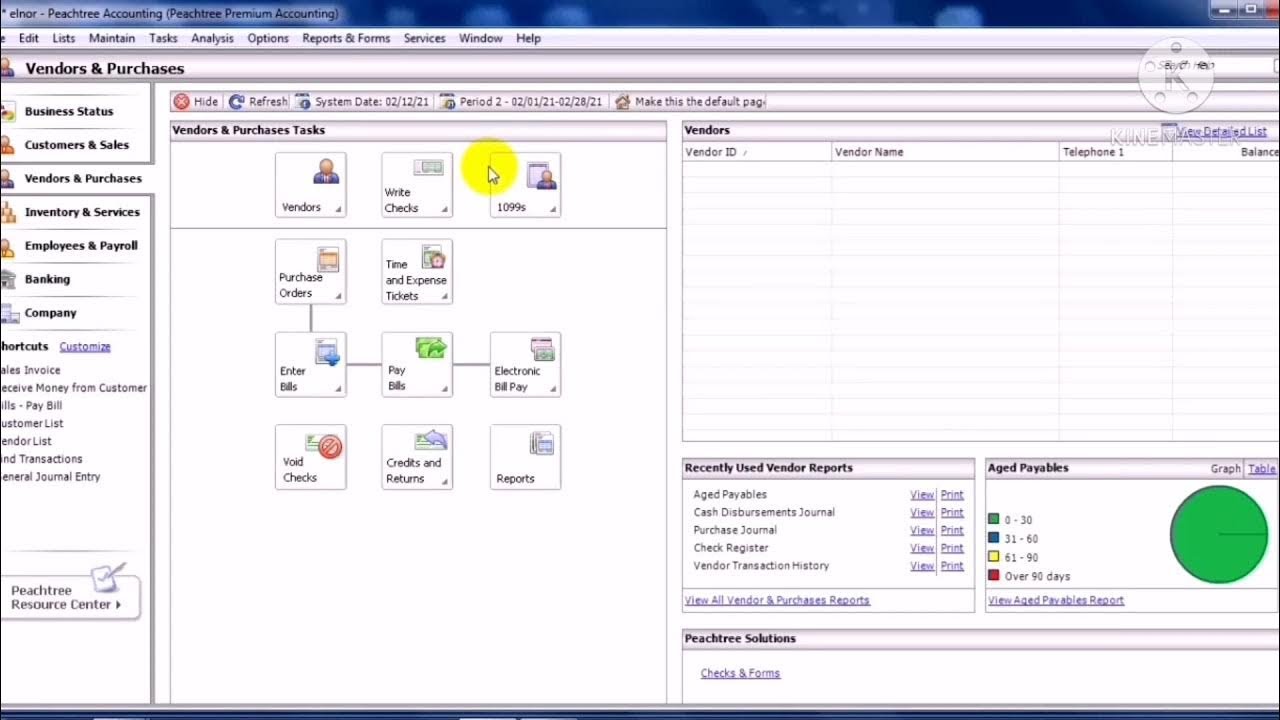Screen dimensions: 1280x720
Task: Click the green Aged Payables pie chart
Action: tap(1219, 534)
